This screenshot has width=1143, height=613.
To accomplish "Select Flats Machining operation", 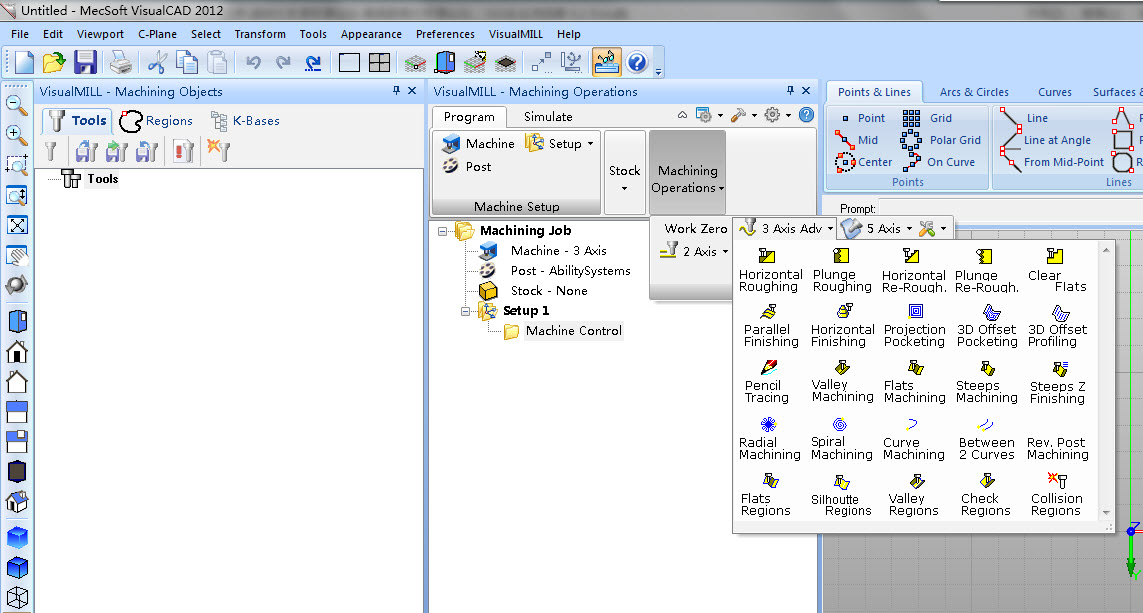I will click(914, 382).
